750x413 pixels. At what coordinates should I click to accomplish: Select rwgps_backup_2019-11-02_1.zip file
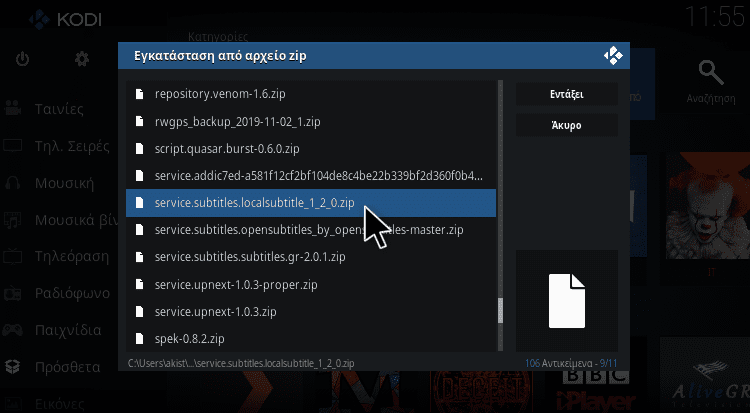coord(311,122)
